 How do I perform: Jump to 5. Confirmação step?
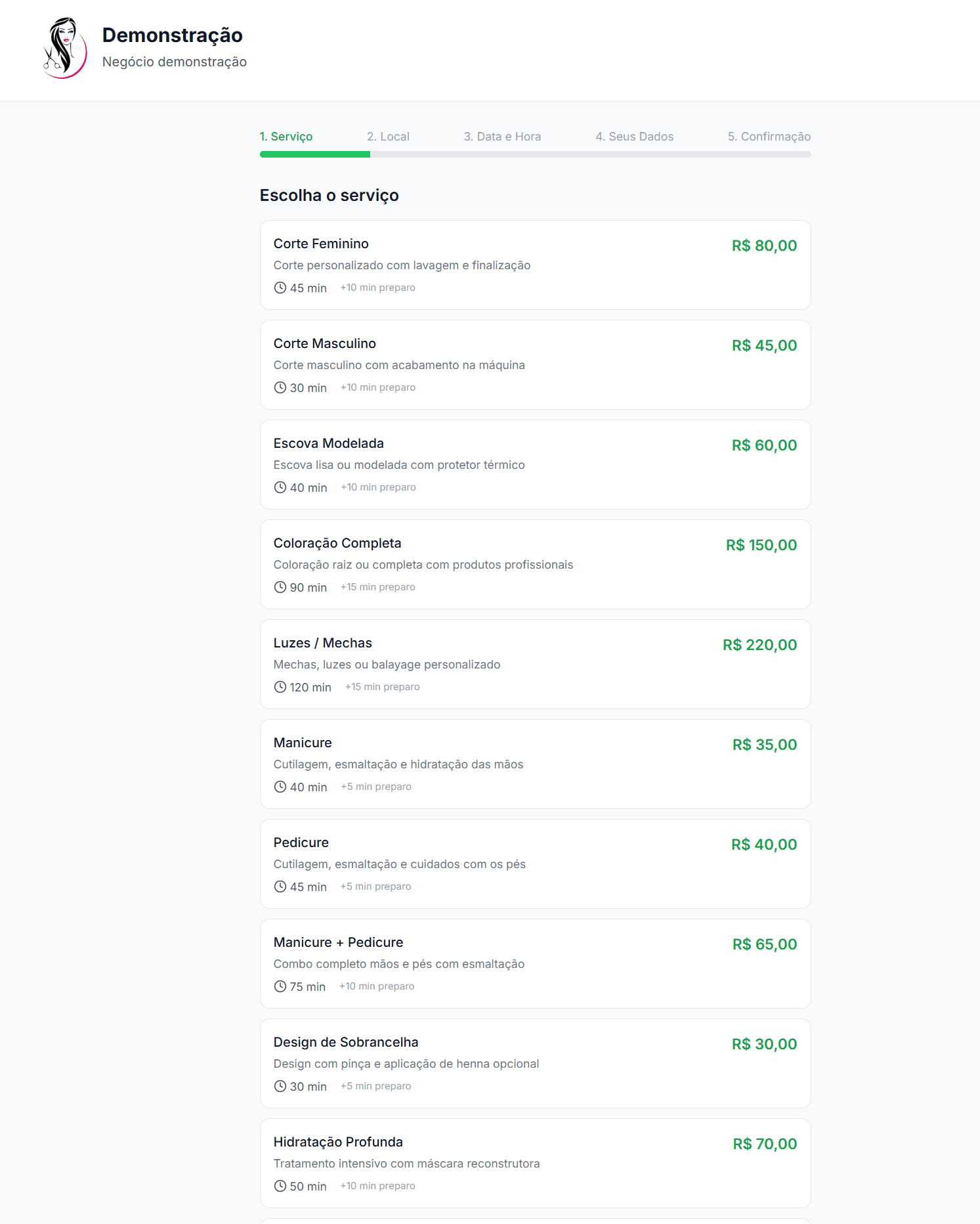[x=769, y=137]
